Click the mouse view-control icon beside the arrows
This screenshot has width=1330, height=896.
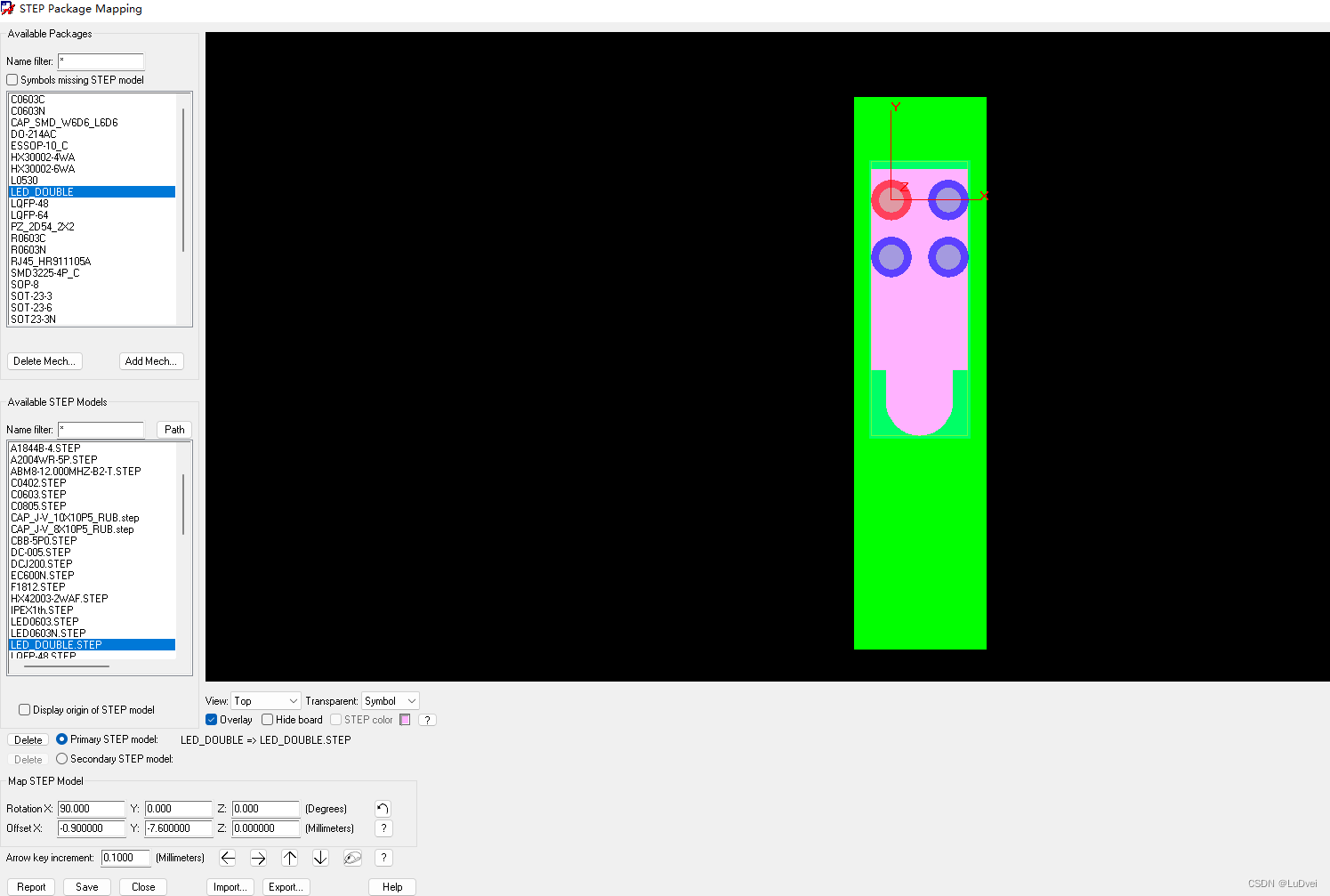351,858
